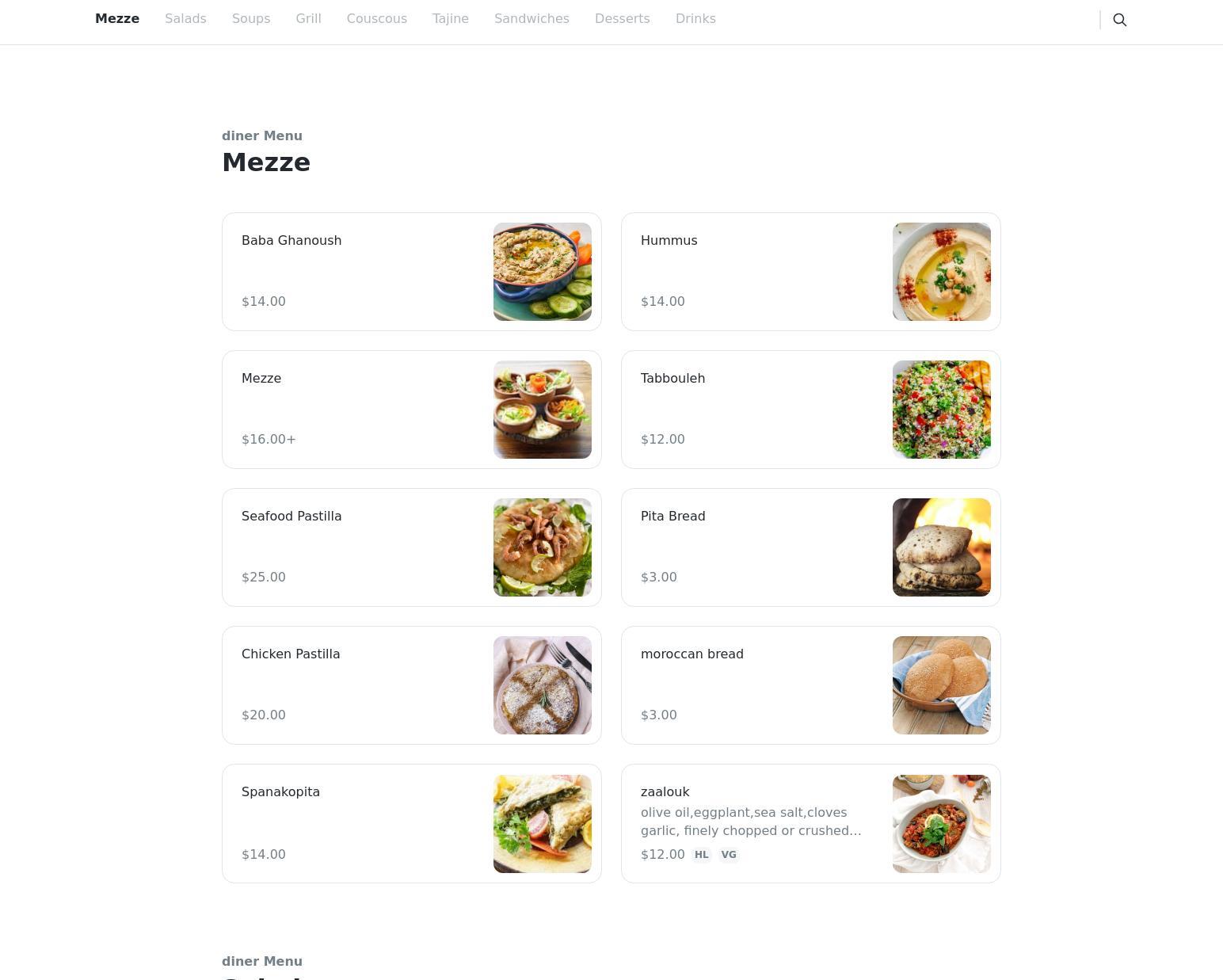Click the Tabbouleh salad thumbnail
The image size is (1223, 980).
tap(942, 410)
